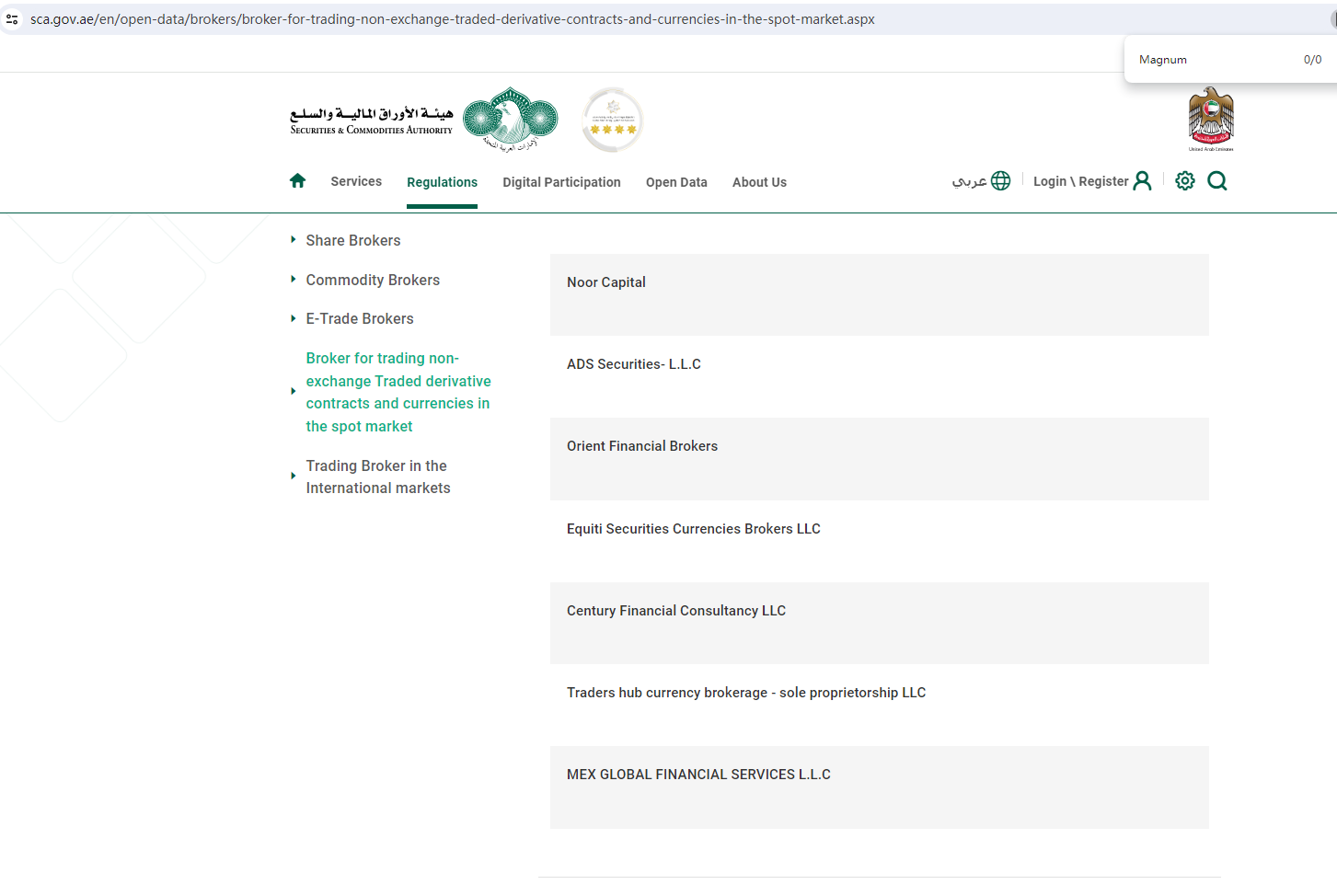Viewport: 1337px width, 896px height.
Task: Go to homepage via the home icon
Action: [297, 181]
